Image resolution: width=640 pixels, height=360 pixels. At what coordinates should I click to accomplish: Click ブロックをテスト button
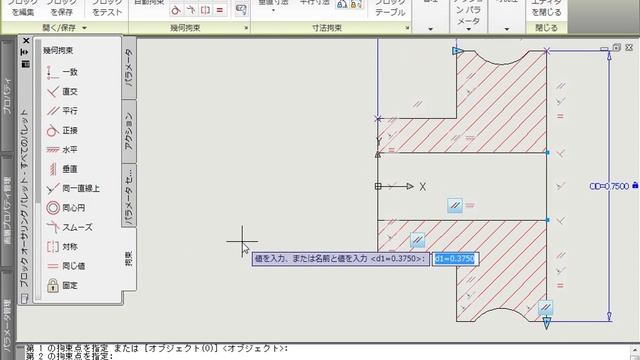[107, 8]
